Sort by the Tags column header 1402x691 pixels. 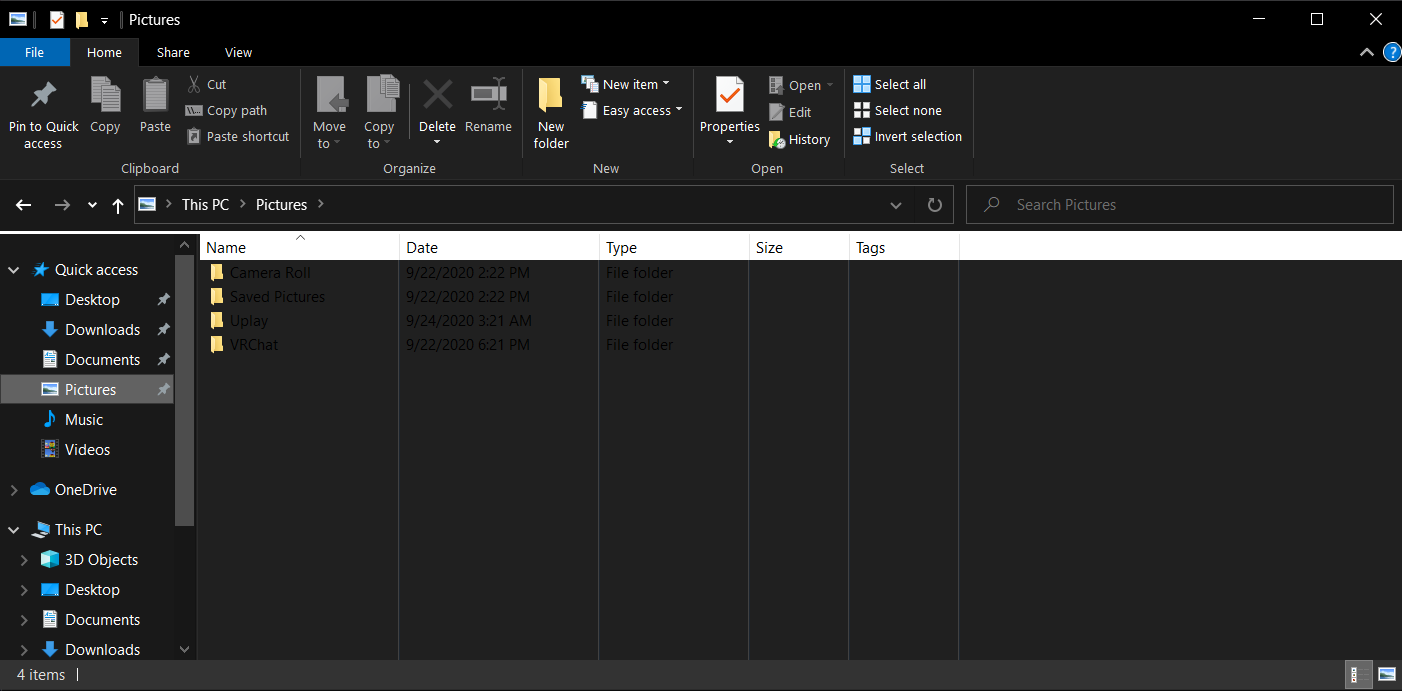click(x=904, y=248)
